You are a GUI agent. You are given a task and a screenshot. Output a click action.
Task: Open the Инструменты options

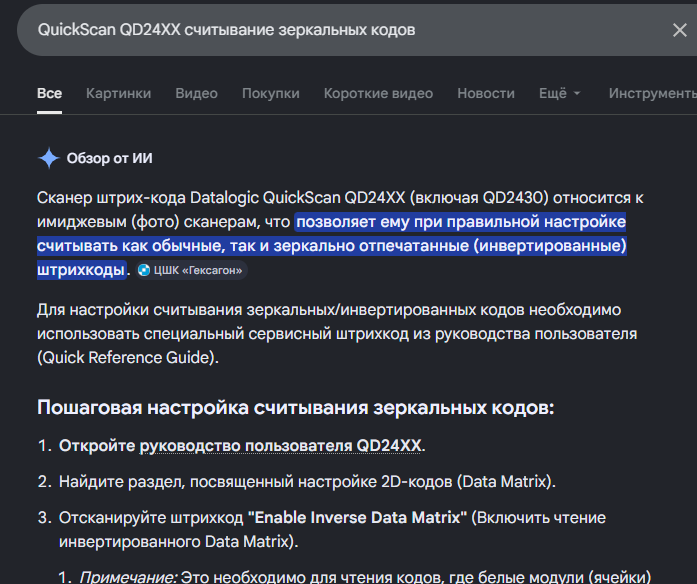click(x=652, y=93)
